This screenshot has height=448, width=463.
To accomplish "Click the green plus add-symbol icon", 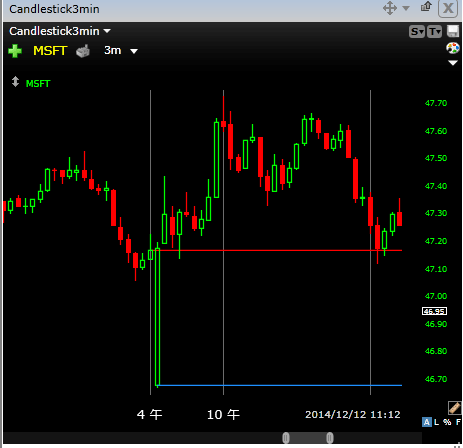I will tap(15, 51).
